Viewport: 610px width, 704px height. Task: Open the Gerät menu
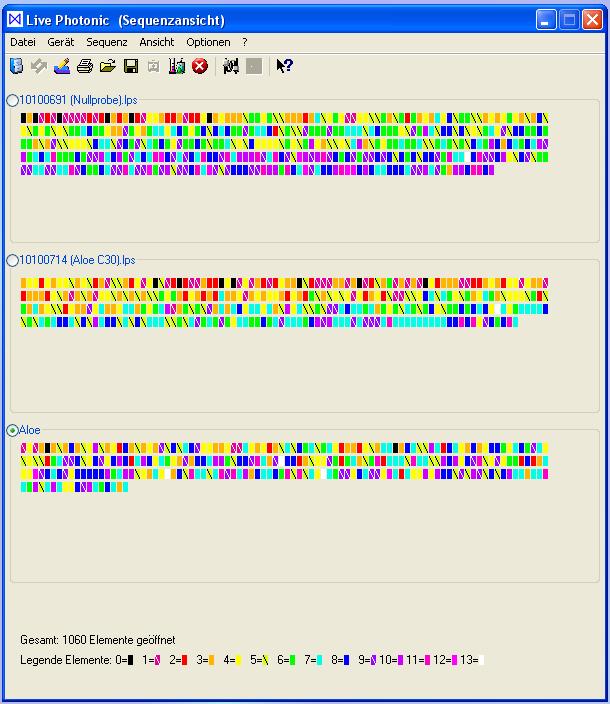click(x=61, y=42)
